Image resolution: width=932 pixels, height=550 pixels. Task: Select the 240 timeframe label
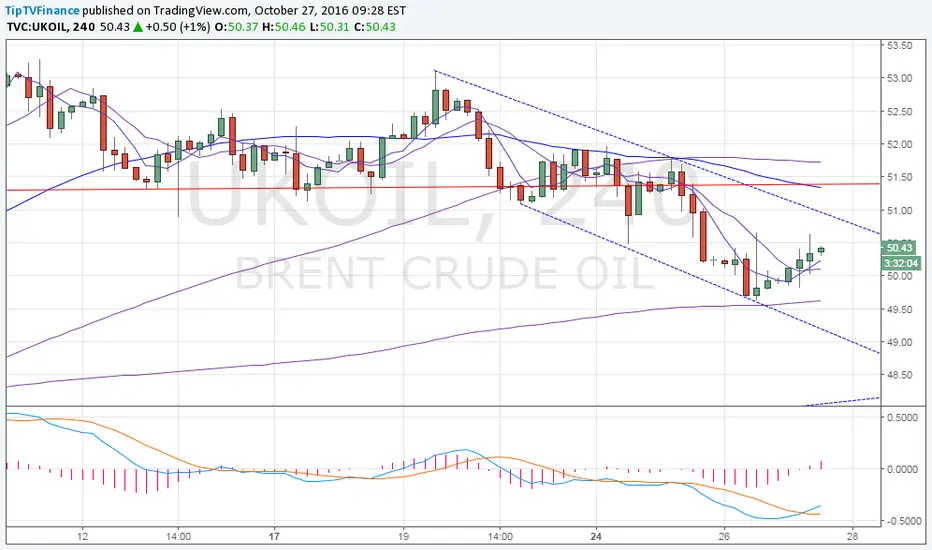coord(84,27)
